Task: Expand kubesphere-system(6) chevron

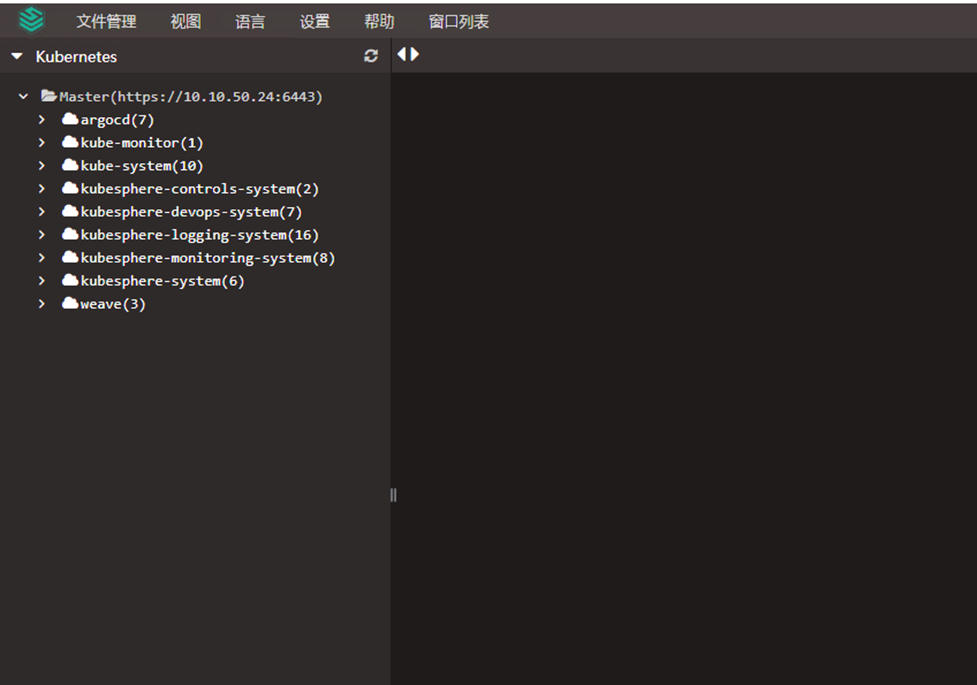Action: pos(42,280)
